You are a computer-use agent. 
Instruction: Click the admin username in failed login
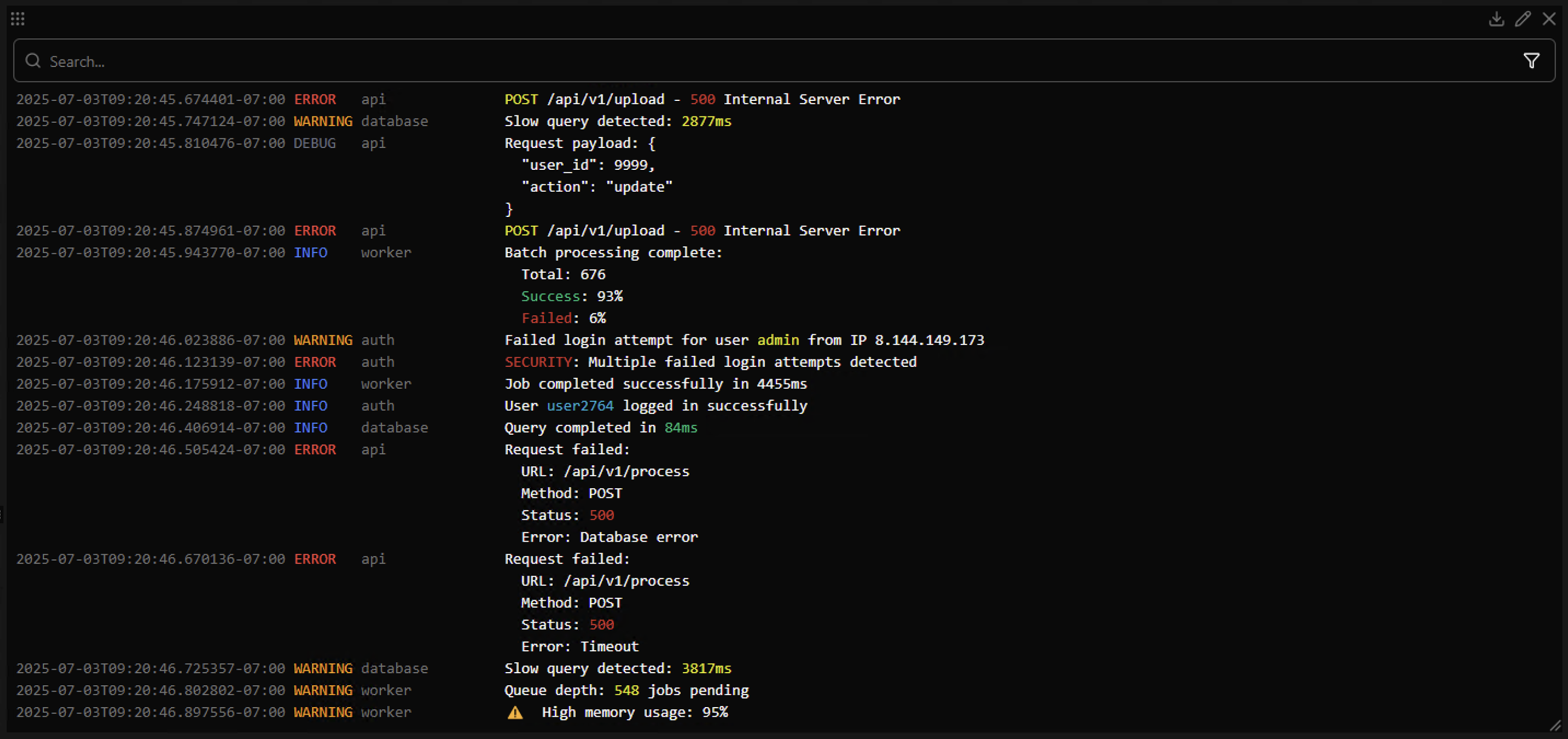(x=777, y=340)
